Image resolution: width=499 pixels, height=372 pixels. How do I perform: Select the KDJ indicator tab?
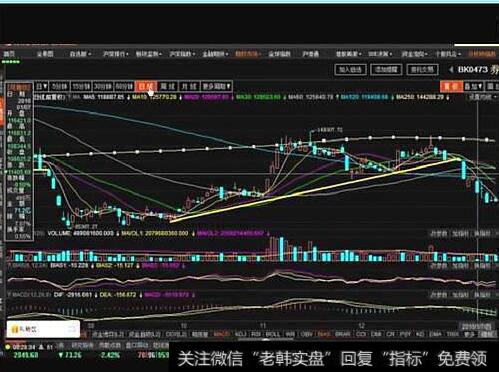coord(240,334)
